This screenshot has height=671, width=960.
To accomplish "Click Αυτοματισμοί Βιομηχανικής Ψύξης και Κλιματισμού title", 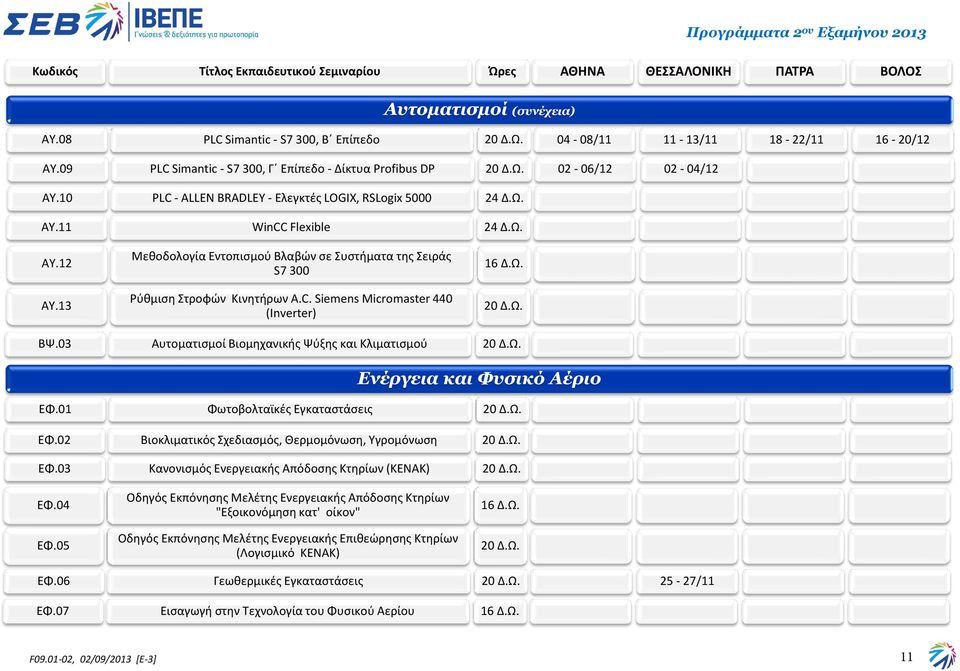I will tap(290, 344).
